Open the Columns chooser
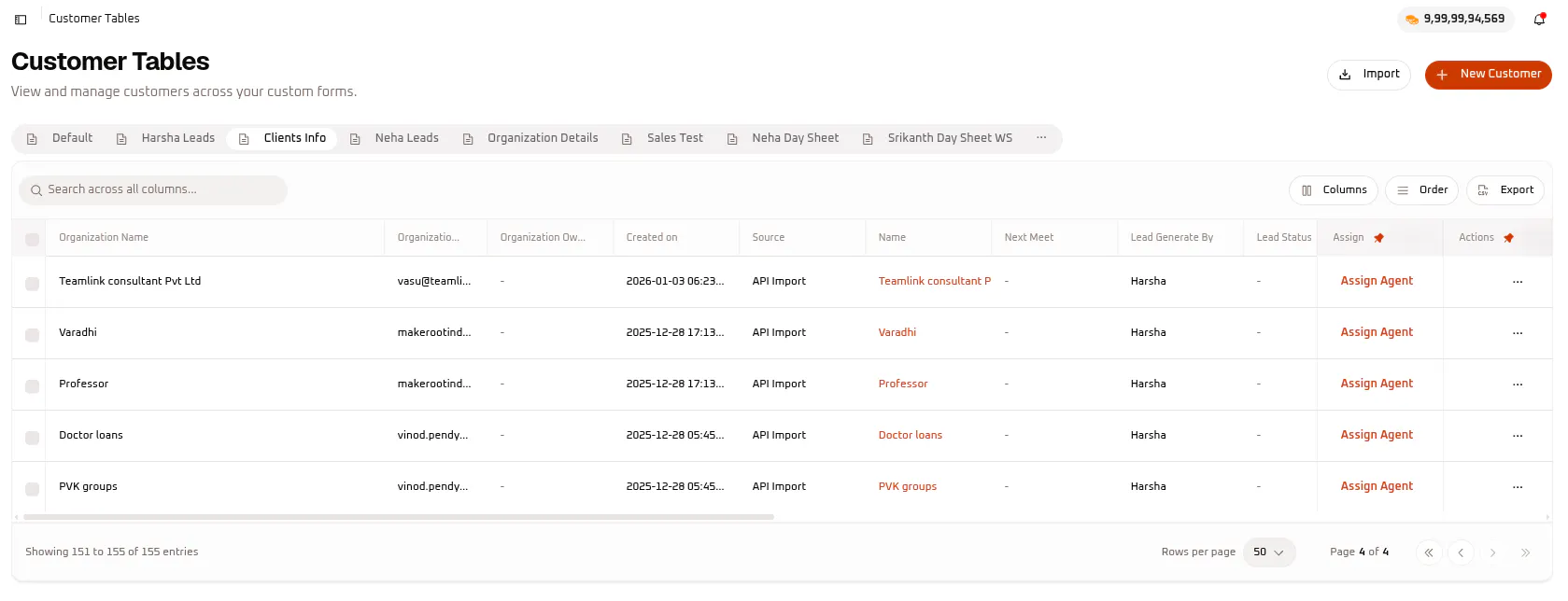Viewport: 1568px width, 601px height. click(1334, 190)
